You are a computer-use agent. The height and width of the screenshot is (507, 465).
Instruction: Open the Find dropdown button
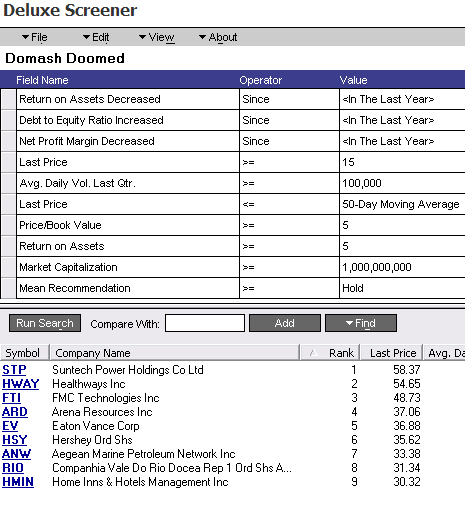[x=361, y=323]
